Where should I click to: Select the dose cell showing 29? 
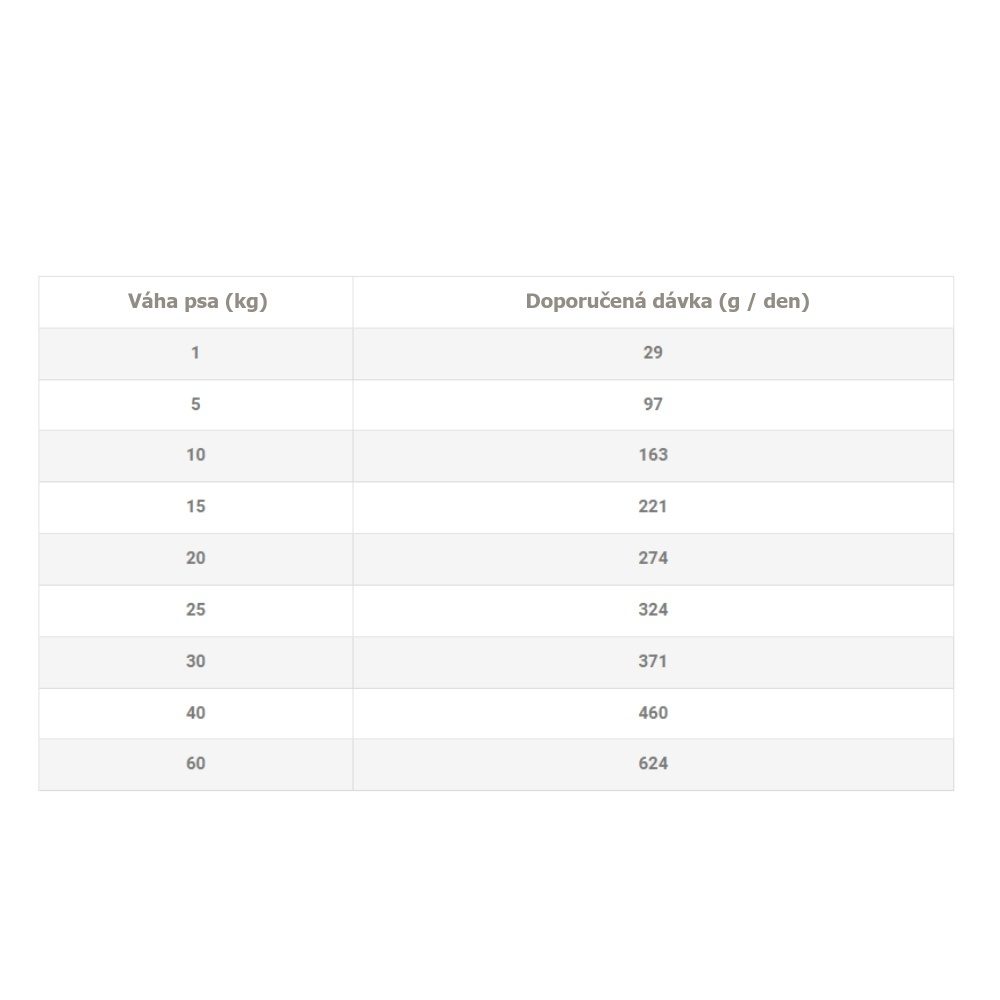pos(653,352)
